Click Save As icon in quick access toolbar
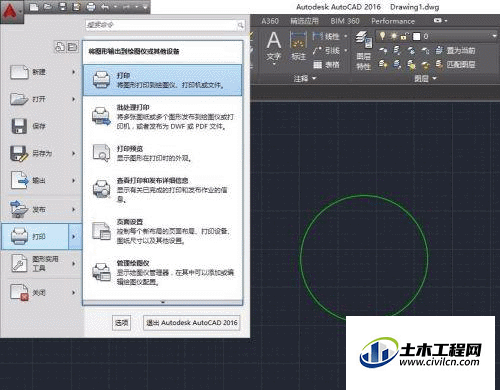The width and height of the screenshot is (500, 390). click(x=76, y=7)
